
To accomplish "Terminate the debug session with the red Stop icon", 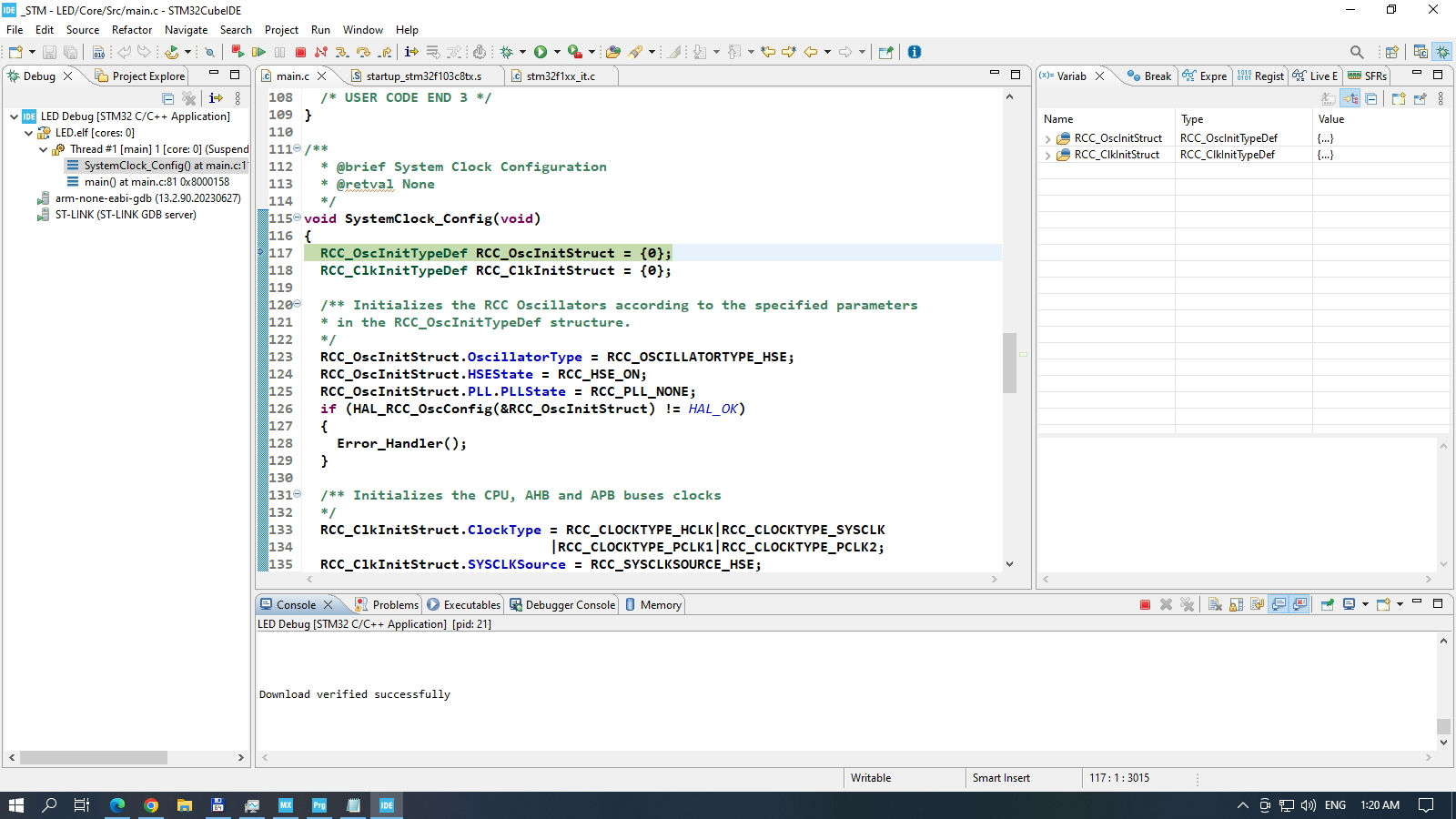I will tap(301, 52).
